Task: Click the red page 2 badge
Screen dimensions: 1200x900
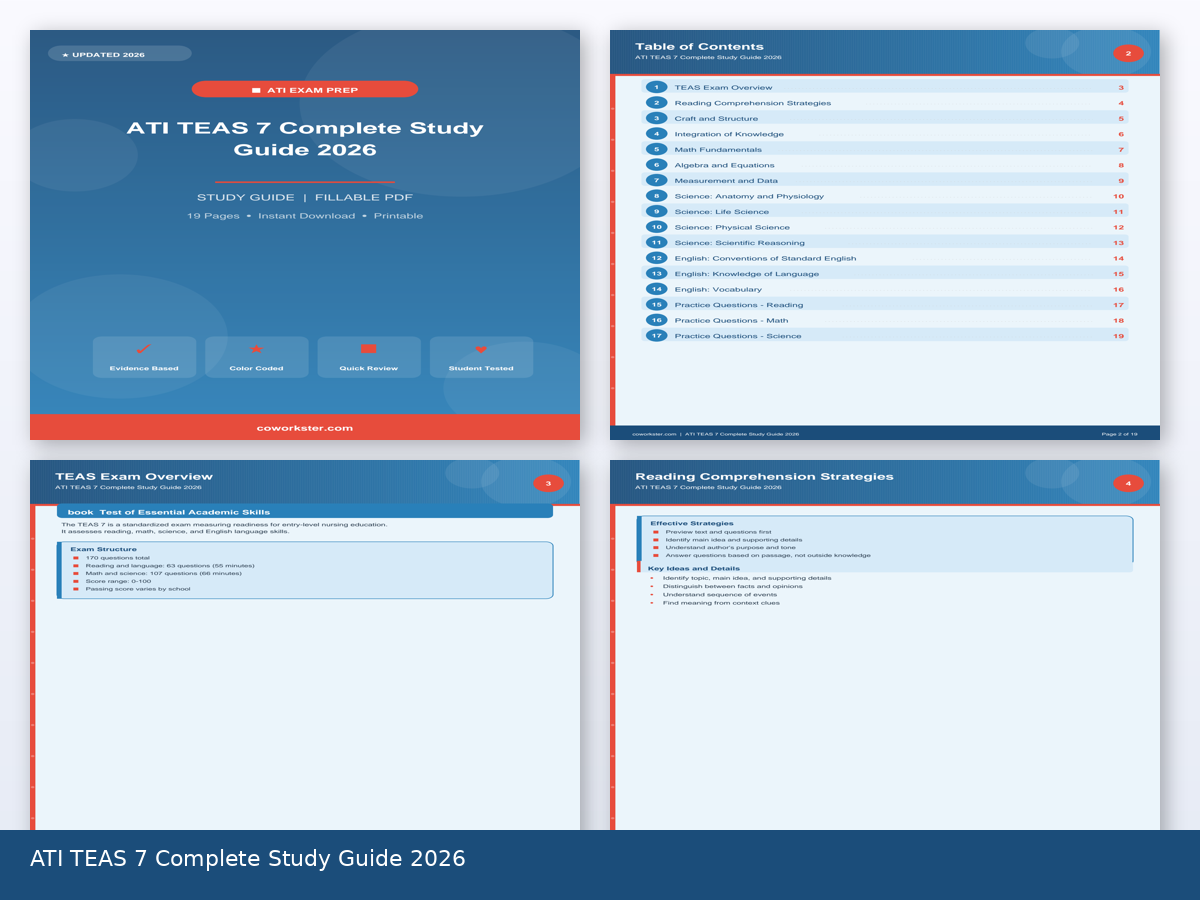Action: click(x=1128, y=53)
